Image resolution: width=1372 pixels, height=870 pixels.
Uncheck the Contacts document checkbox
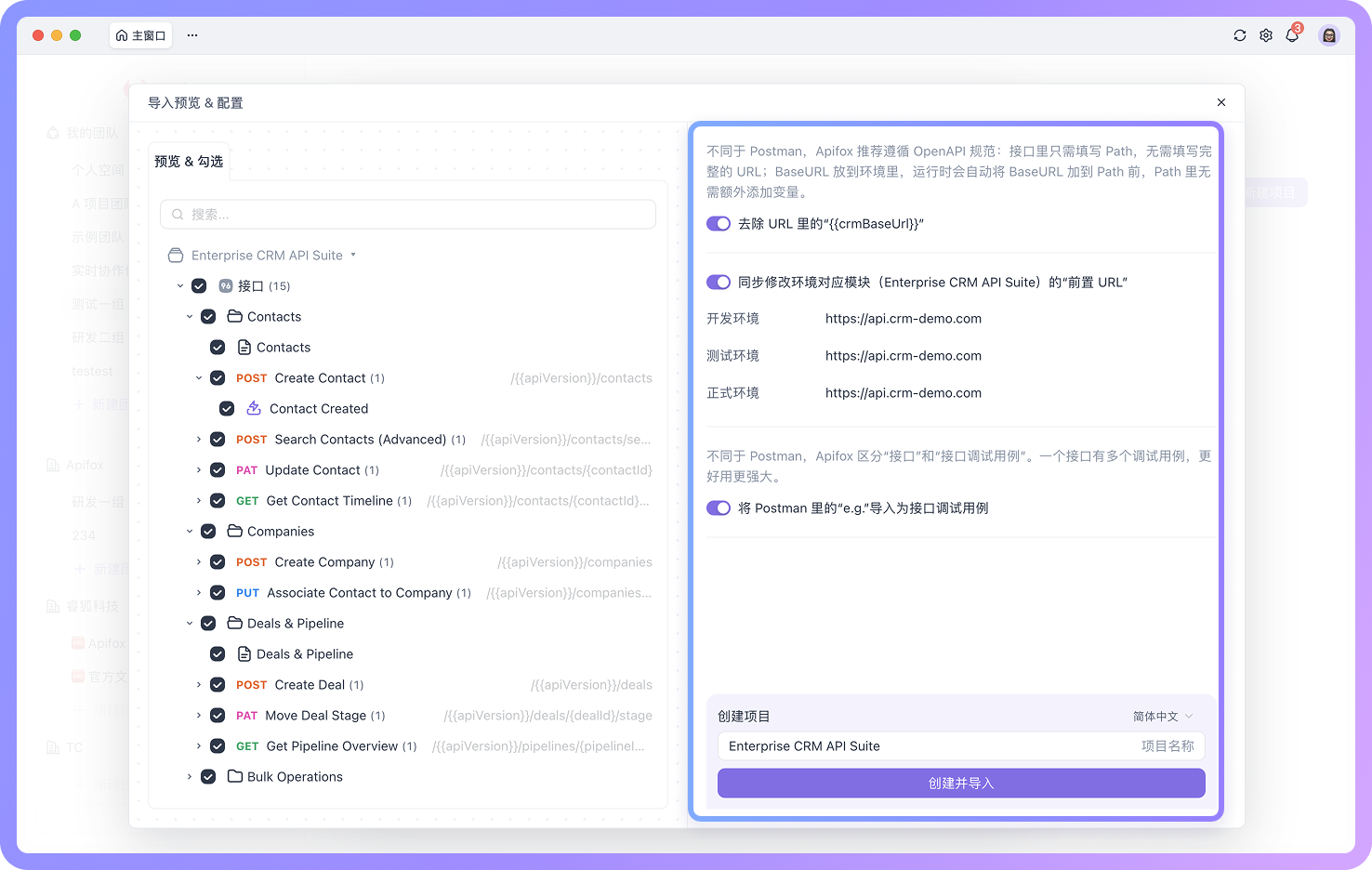pyautogui.click(x=218, y=347)
